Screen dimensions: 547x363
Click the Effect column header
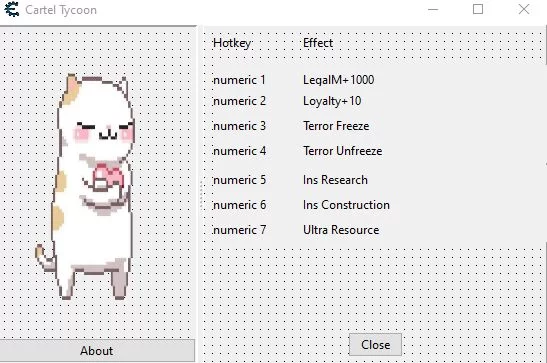[x=318, y=43]
